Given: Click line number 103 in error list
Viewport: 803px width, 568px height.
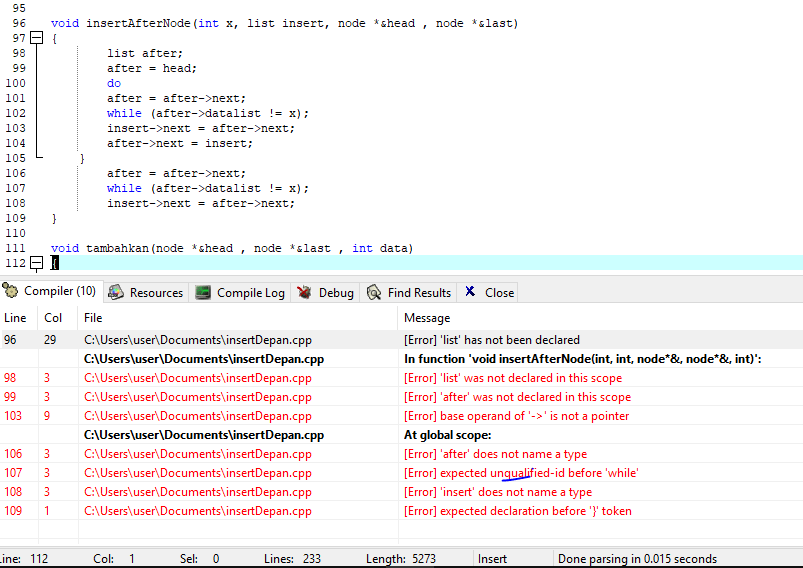Looking at the screenshot, I should (13, 416).
